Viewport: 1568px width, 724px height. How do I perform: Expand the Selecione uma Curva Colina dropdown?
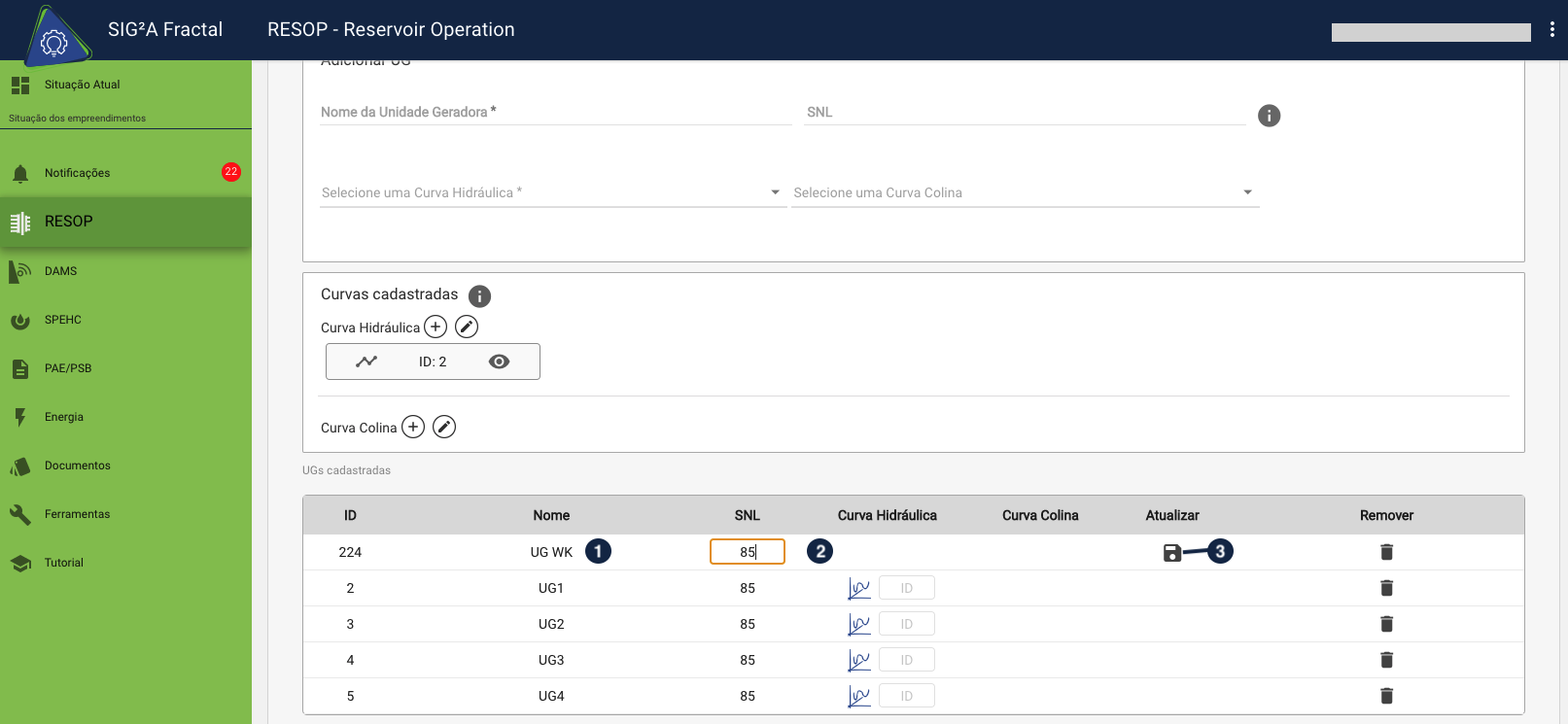click(x=1025, y=192)
